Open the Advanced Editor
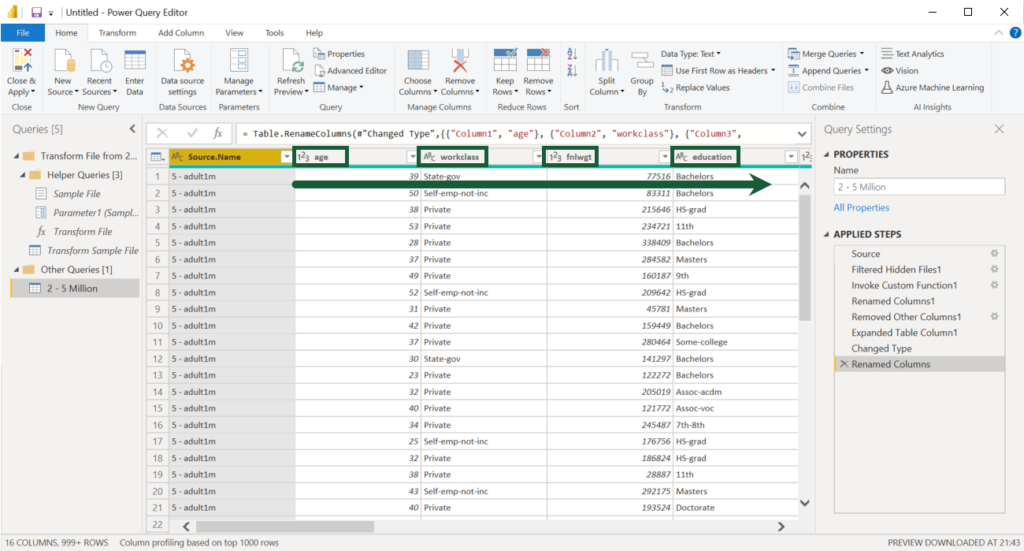This screenshot has height=551, width=1024. [x=350, y=71]
